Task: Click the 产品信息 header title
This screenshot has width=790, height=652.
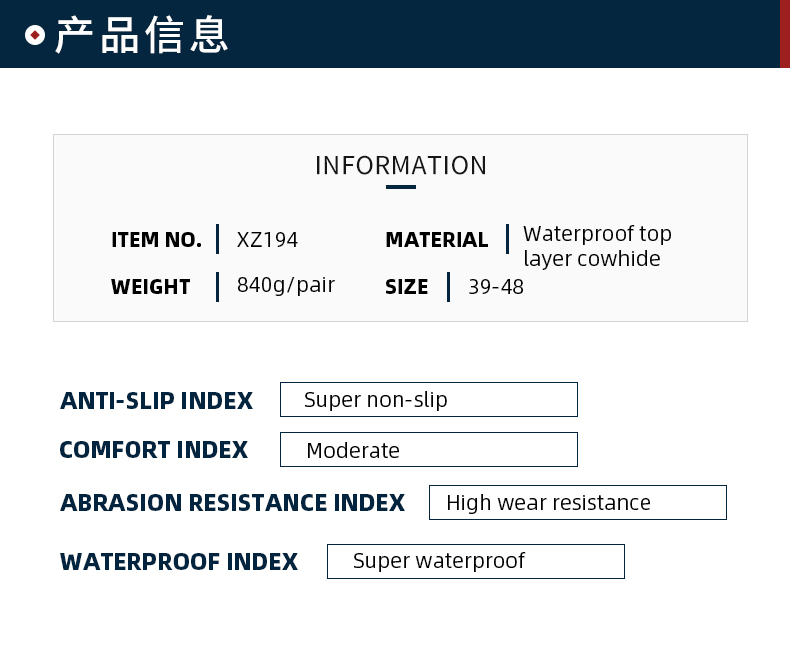Action: (x=142, y=35)
